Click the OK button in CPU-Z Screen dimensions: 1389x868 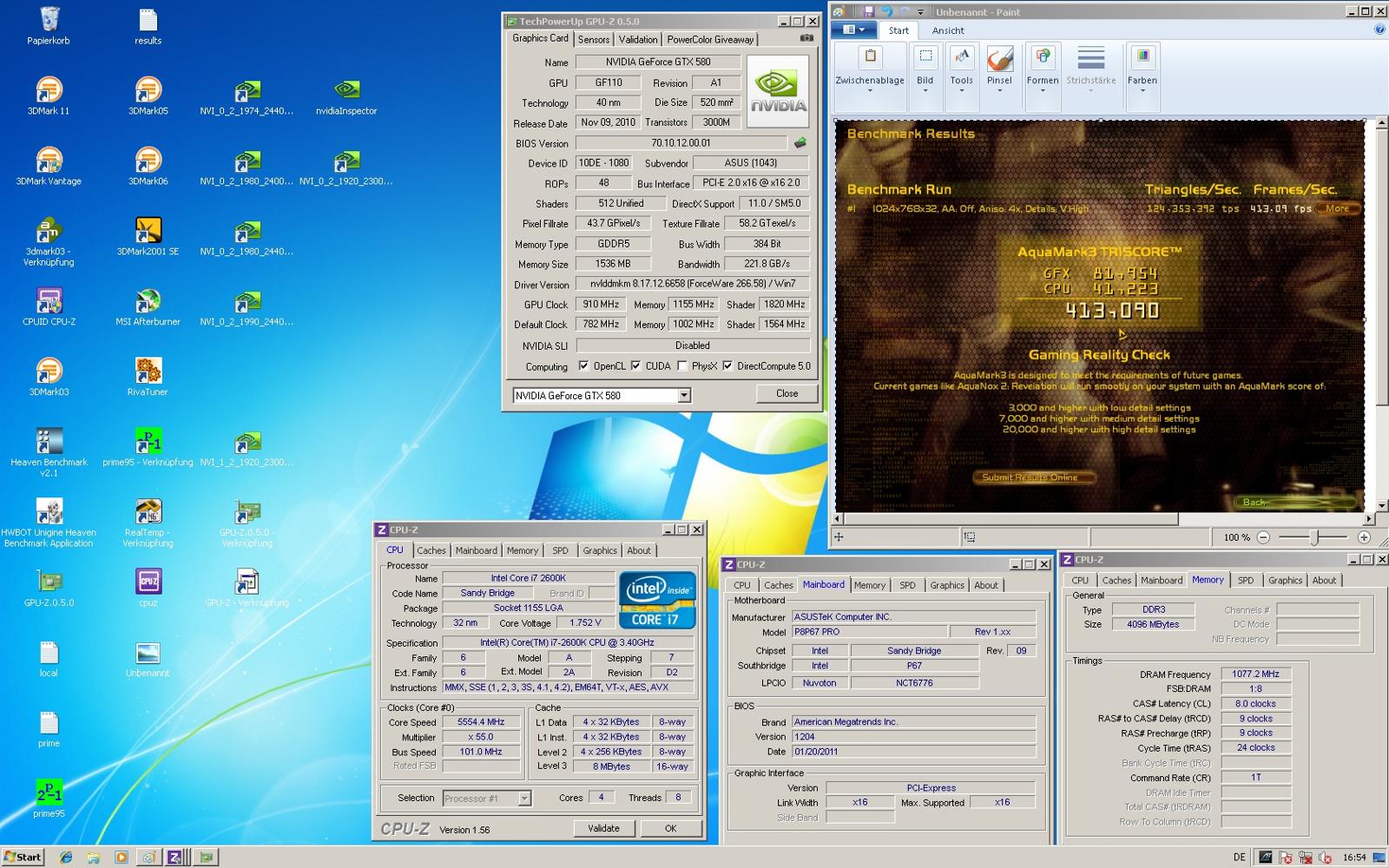tap(670, 828)
